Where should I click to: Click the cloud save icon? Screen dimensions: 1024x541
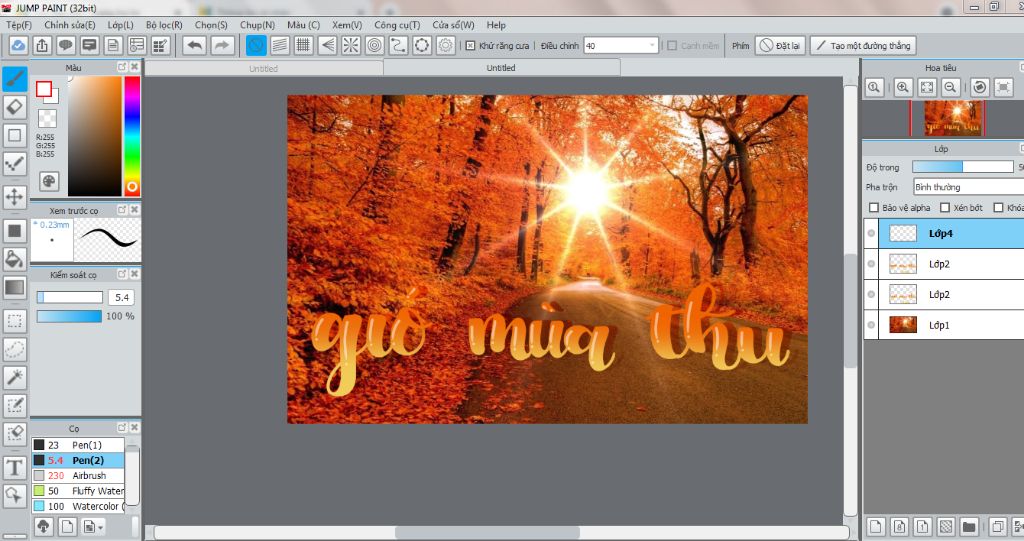(x=18, y=46)
